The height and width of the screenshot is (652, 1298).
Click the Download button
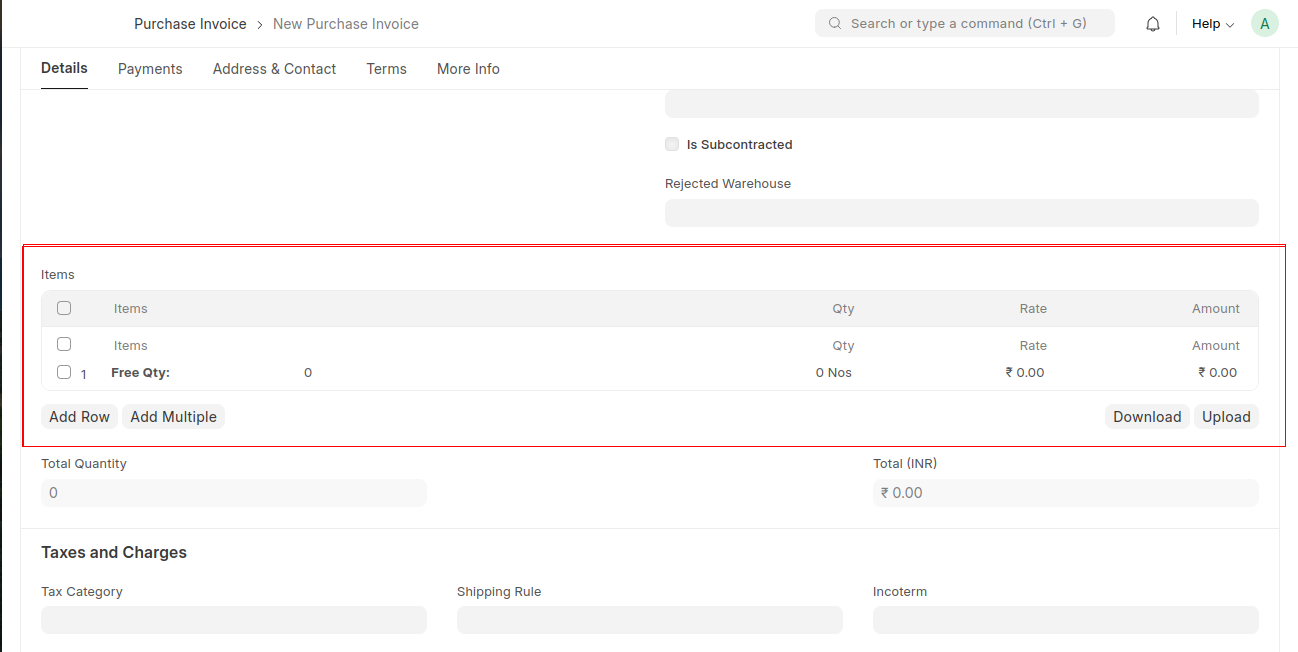click(x=1147, y=417)
